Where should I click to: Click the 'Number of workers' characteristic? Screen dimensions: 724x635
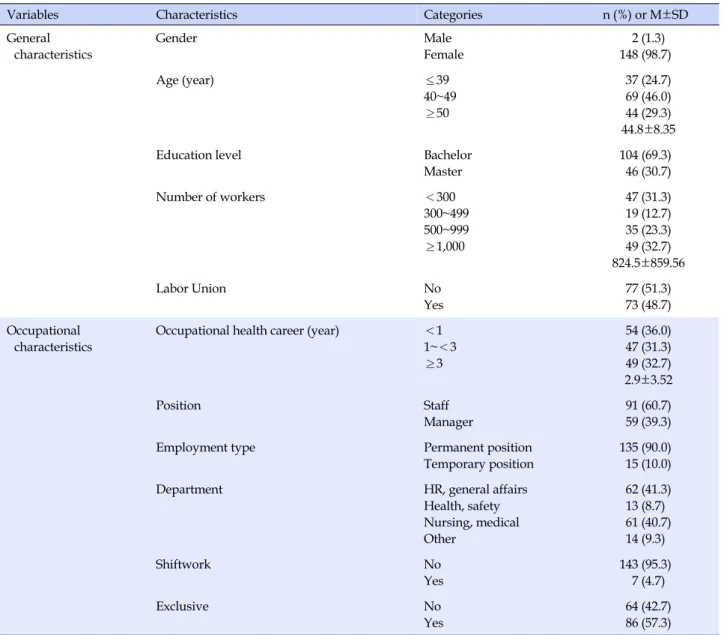[210, 197]
